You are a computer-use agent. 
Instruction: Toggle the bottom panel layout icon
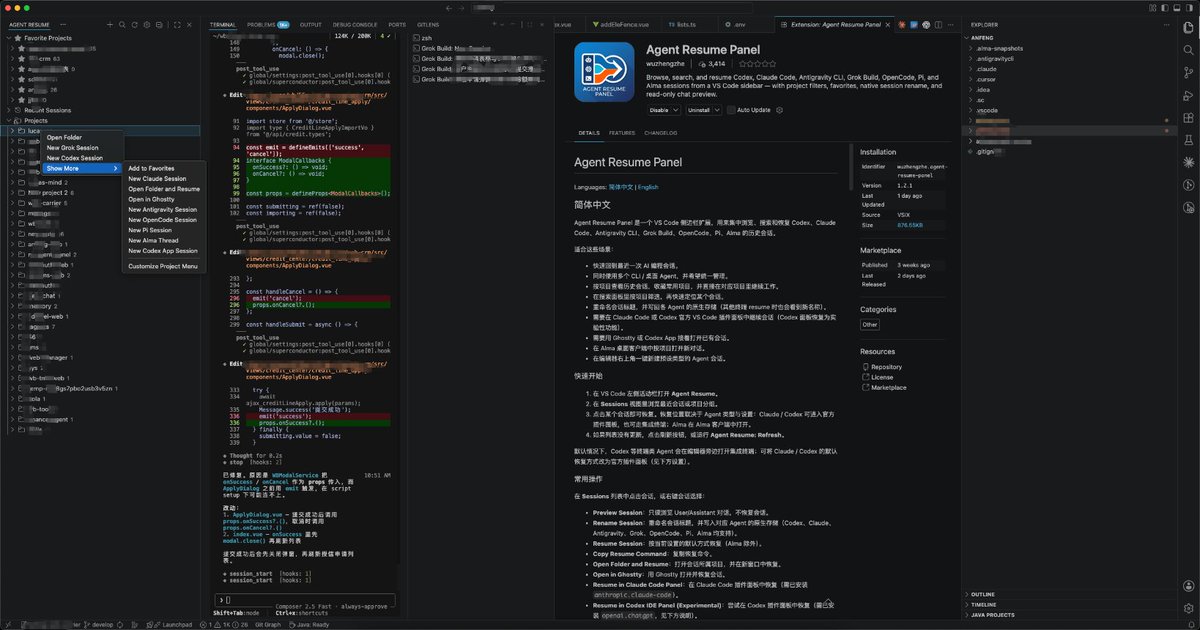(x=1176, y=7)
